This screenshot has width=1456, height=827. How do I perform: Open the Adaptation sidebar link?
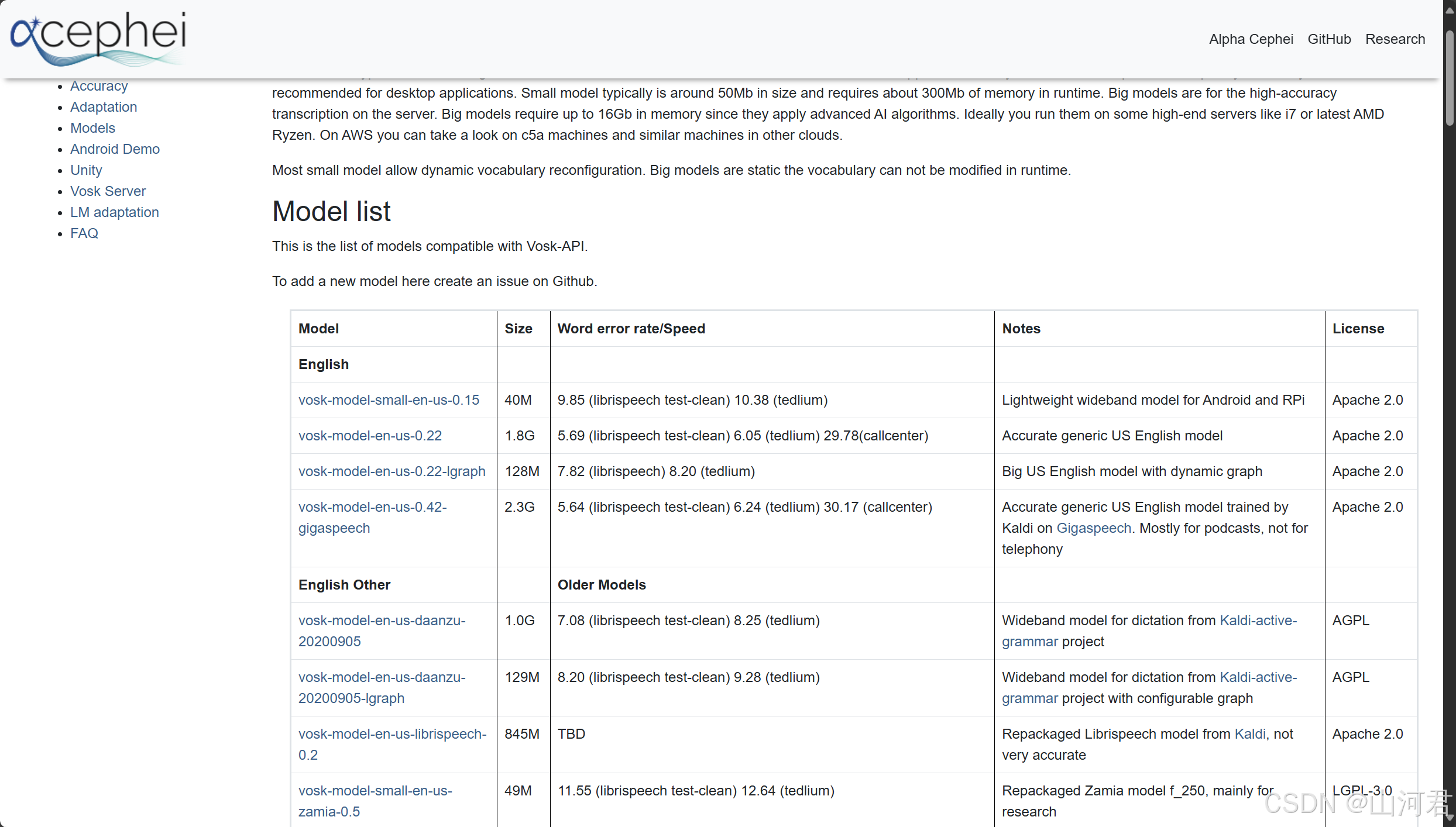pos(104,107)
